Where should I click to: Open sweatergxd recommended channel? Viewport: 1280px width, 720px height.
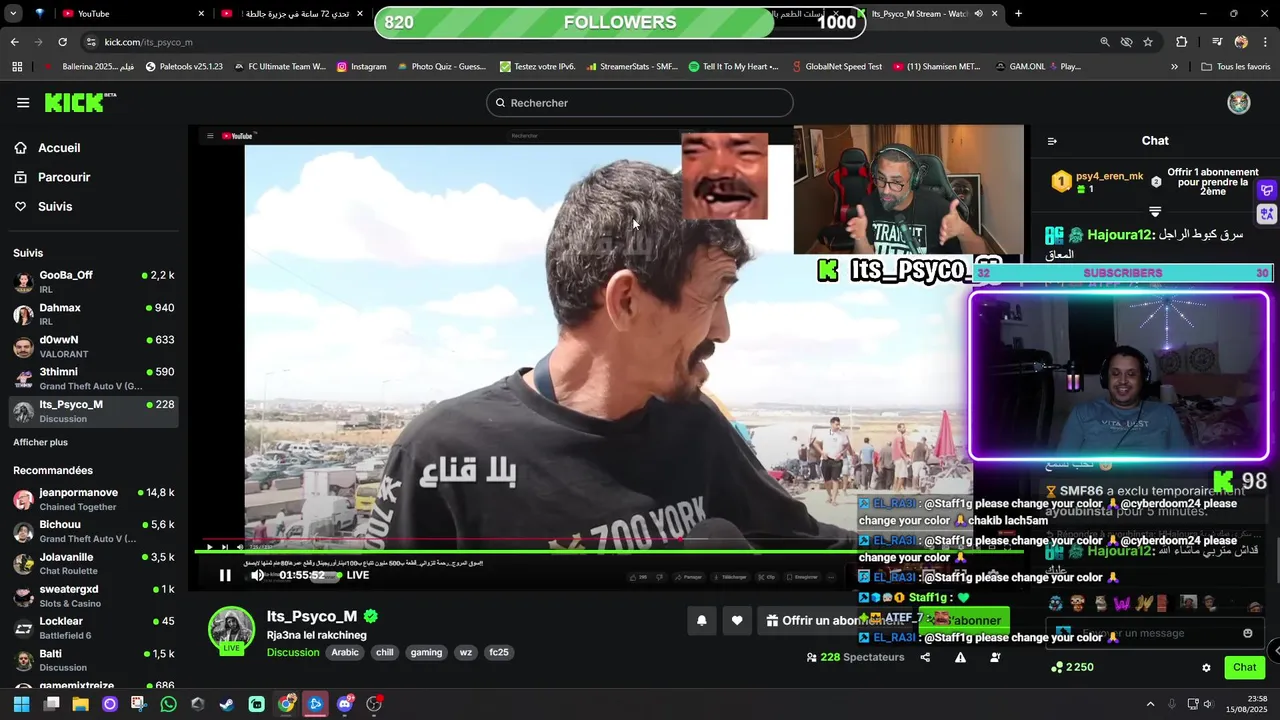[94, 596]
